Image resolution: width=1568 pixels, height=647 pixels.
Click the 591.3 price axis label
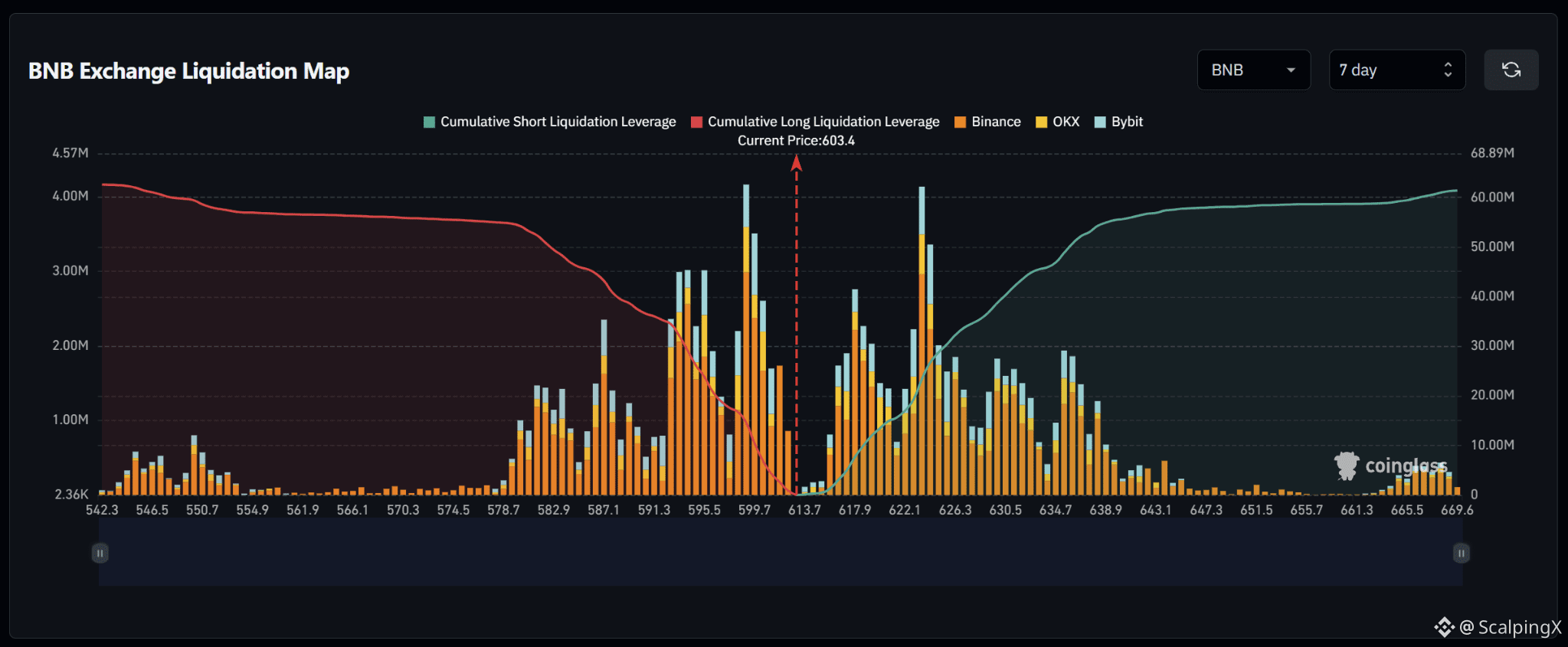tap(654, 510)
